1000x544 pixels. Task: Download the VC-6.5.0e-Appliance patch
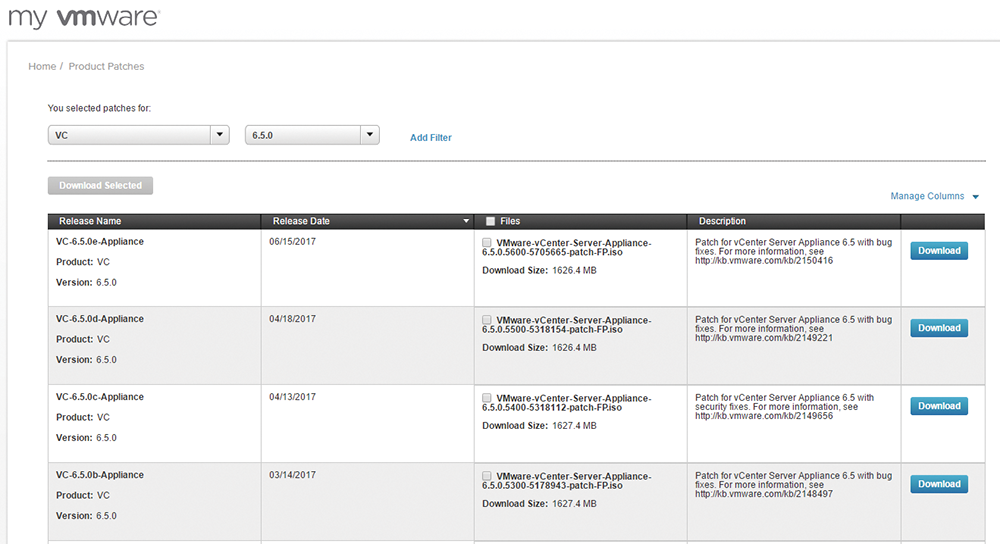coord(938,251)
